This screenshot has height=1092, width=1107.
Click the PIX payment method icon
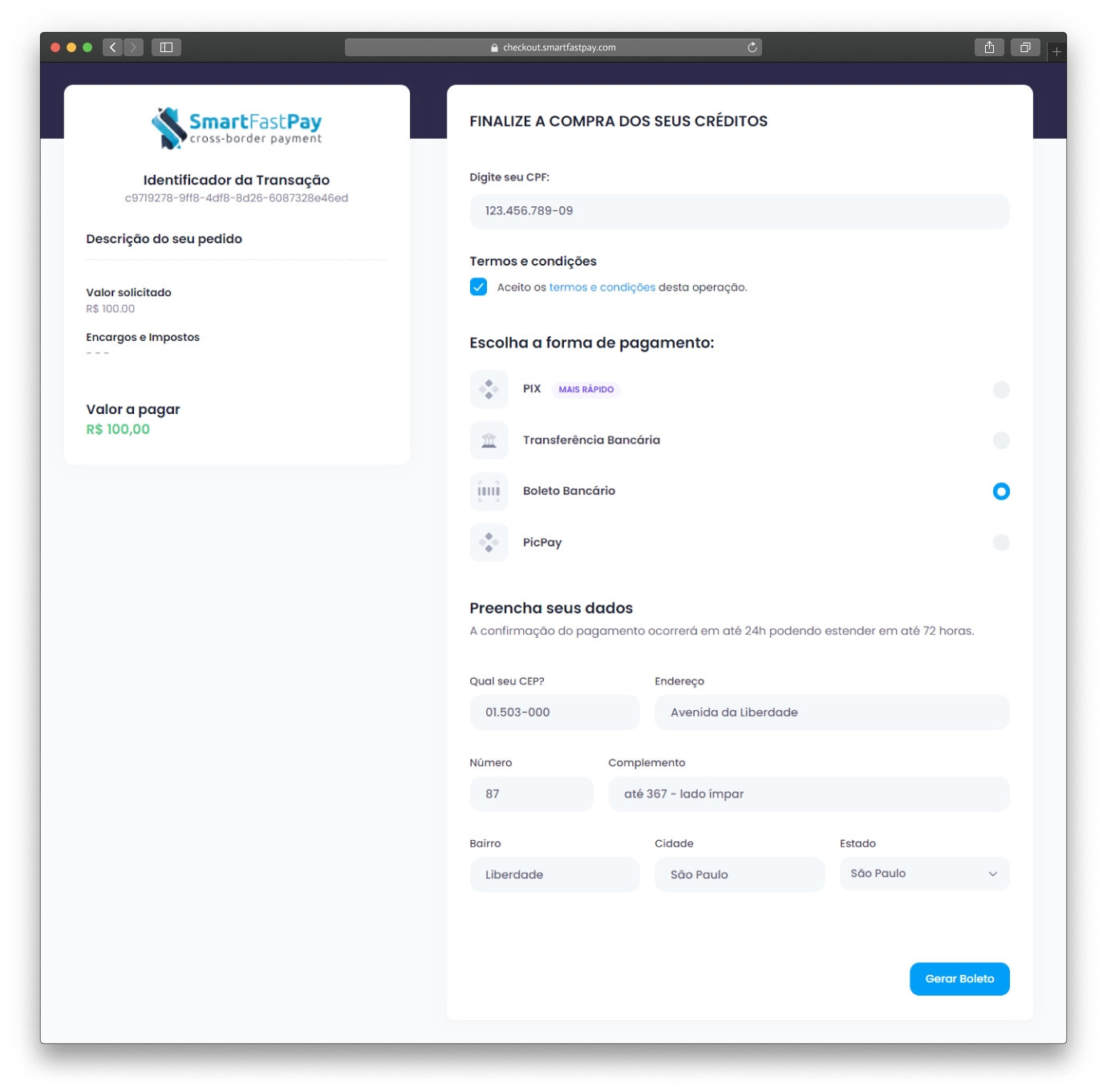(489, 390)
